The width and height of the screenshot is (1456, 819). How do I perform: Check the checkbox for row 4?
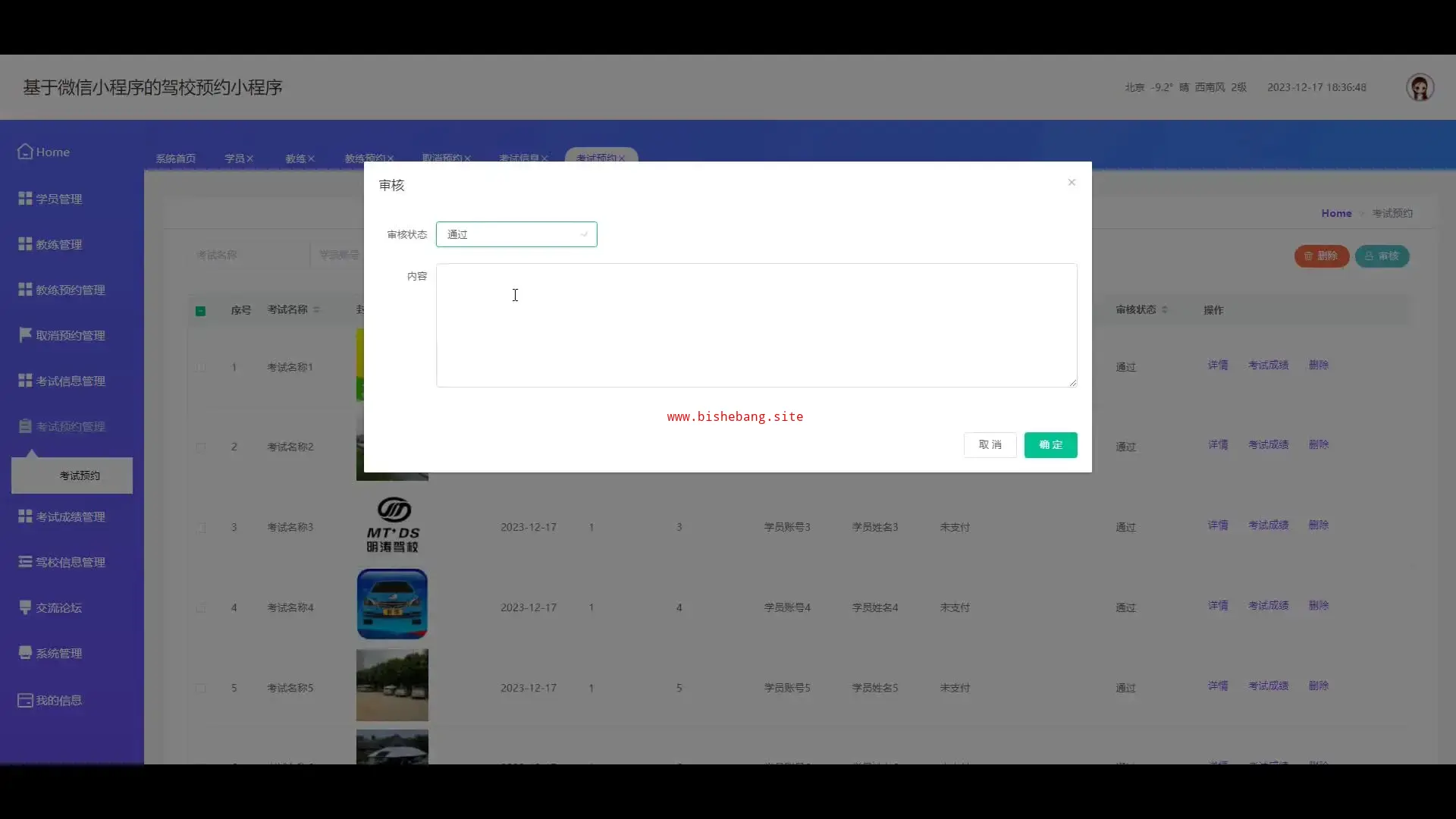click(x=200, y=608)
